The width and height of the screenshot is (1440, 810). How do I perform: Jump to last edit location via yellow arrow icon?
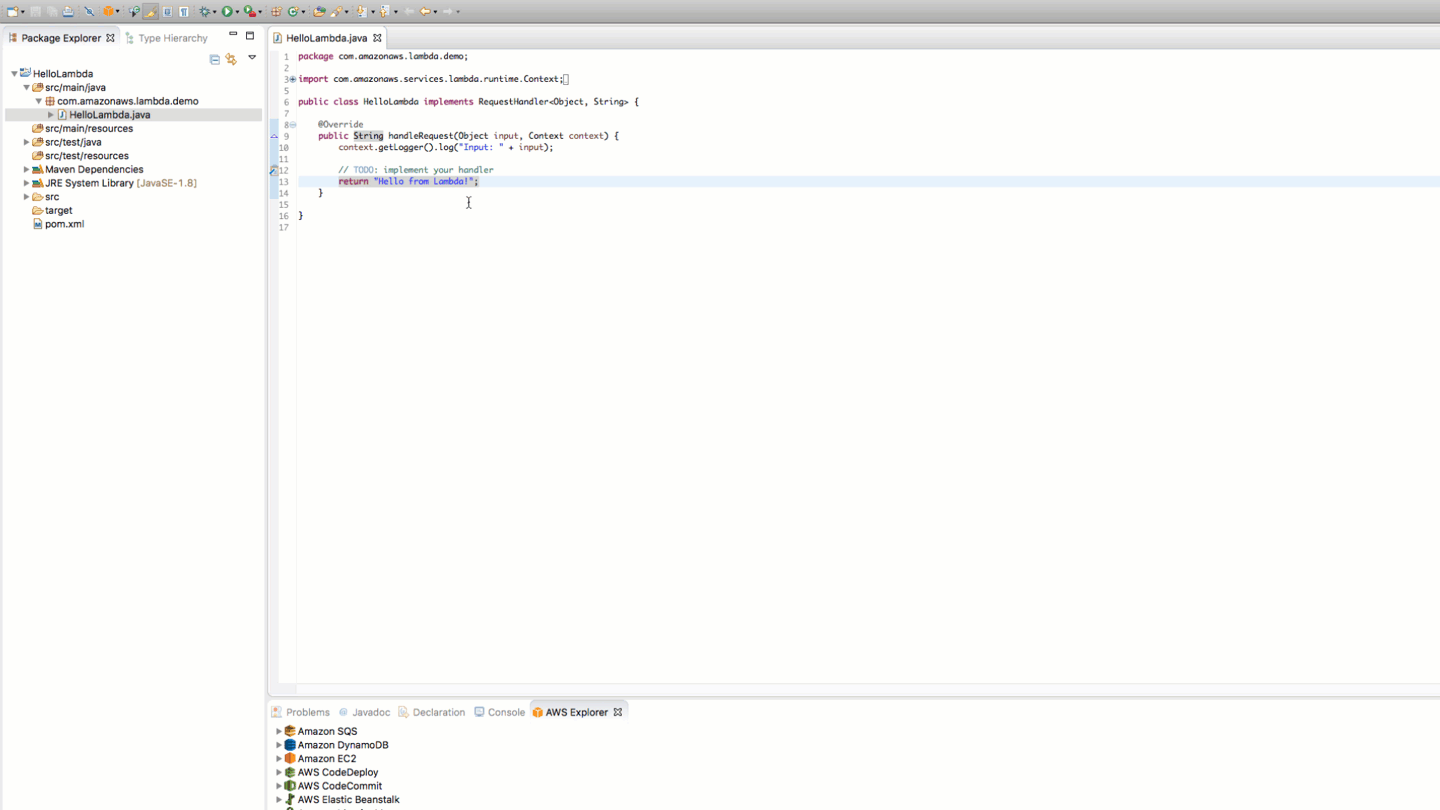coord(424,11)
